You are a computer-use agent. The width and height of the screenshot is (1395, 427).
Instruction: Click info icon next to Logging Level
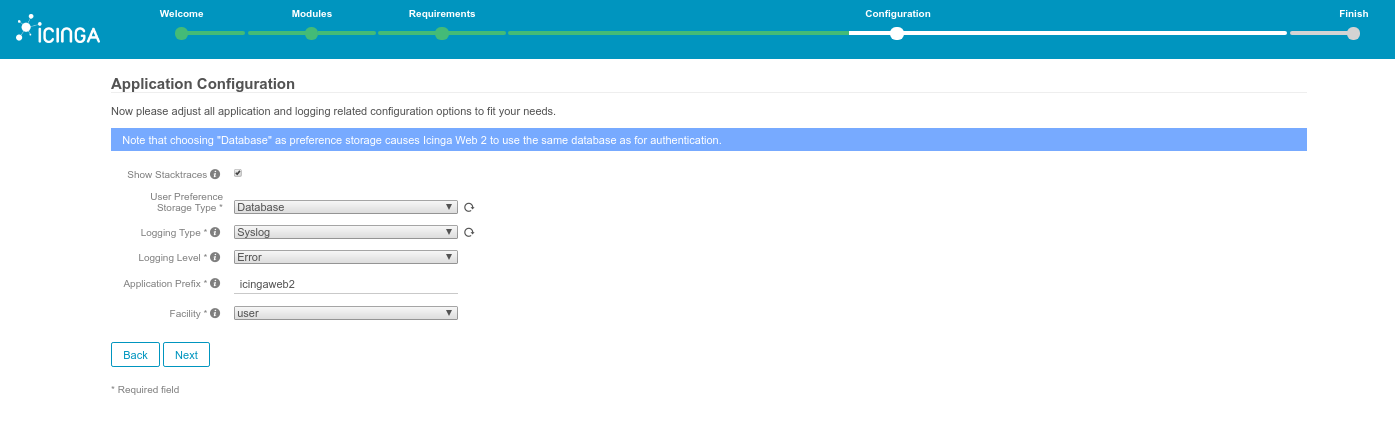pyautogui.click(x=215, y=257)
